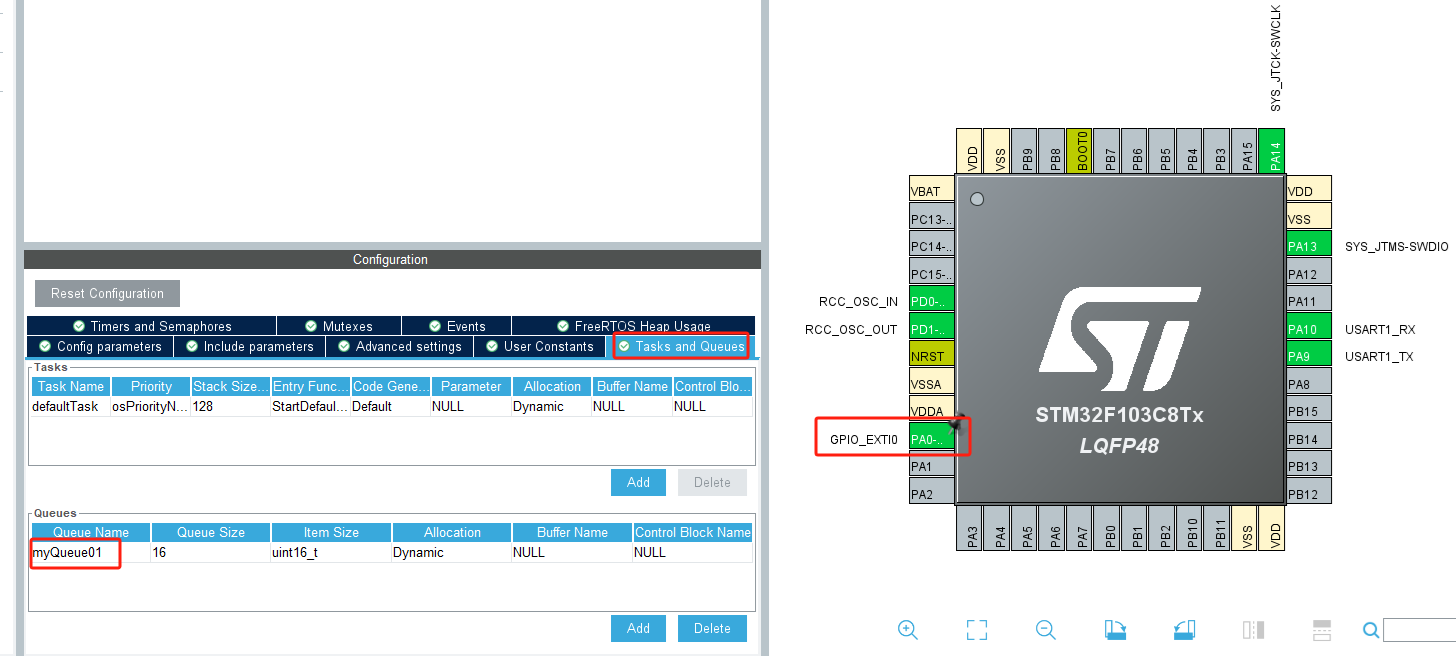
Task: Click the osPriorityN priority cell
Action: coord(151,406)
